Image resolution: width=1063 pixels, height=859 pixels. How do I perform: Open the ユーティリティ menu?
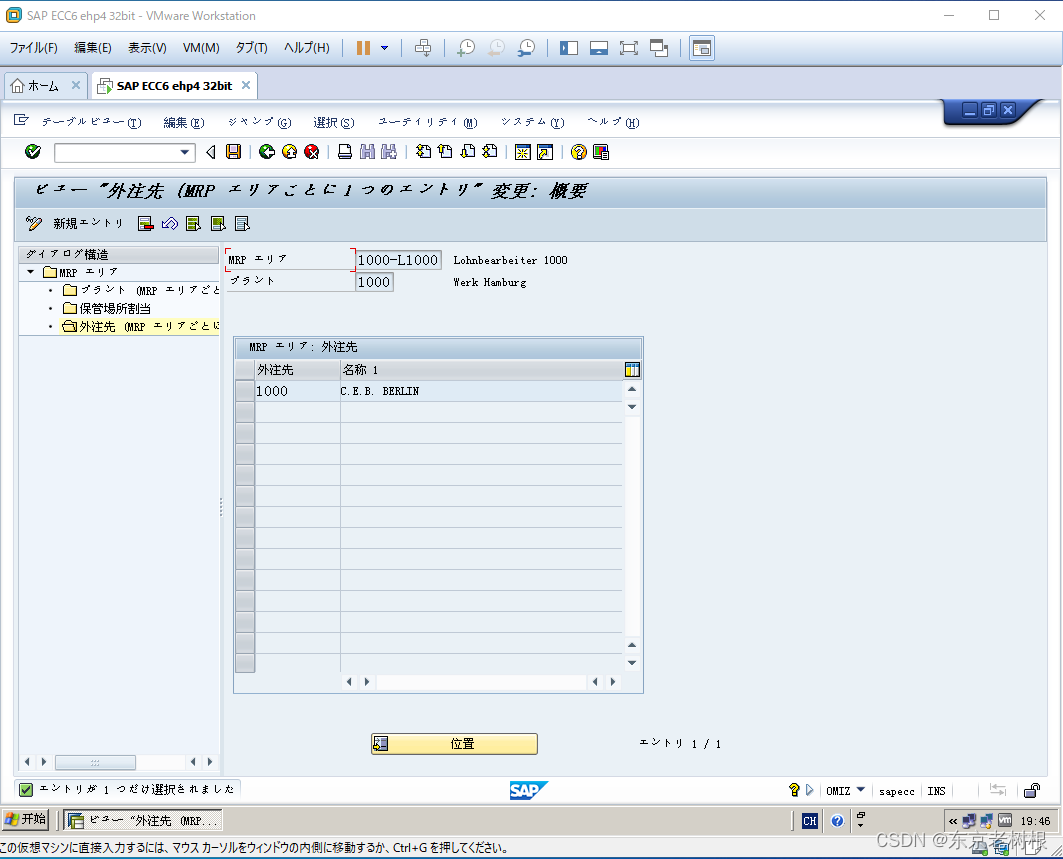(428, 122)
